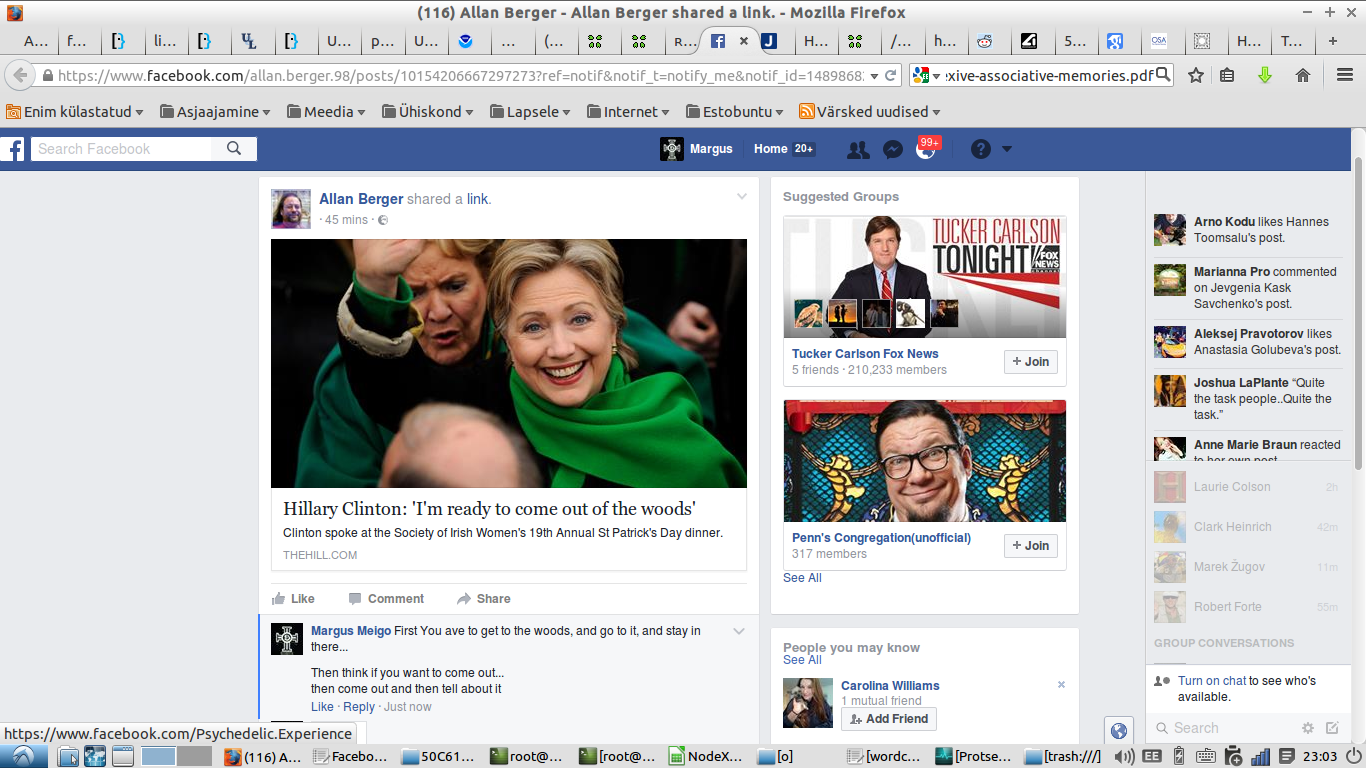The image size is (1366, 768).
Task: Open the account dropdown arrow beside help
Action: click(x=1007, y=149)
